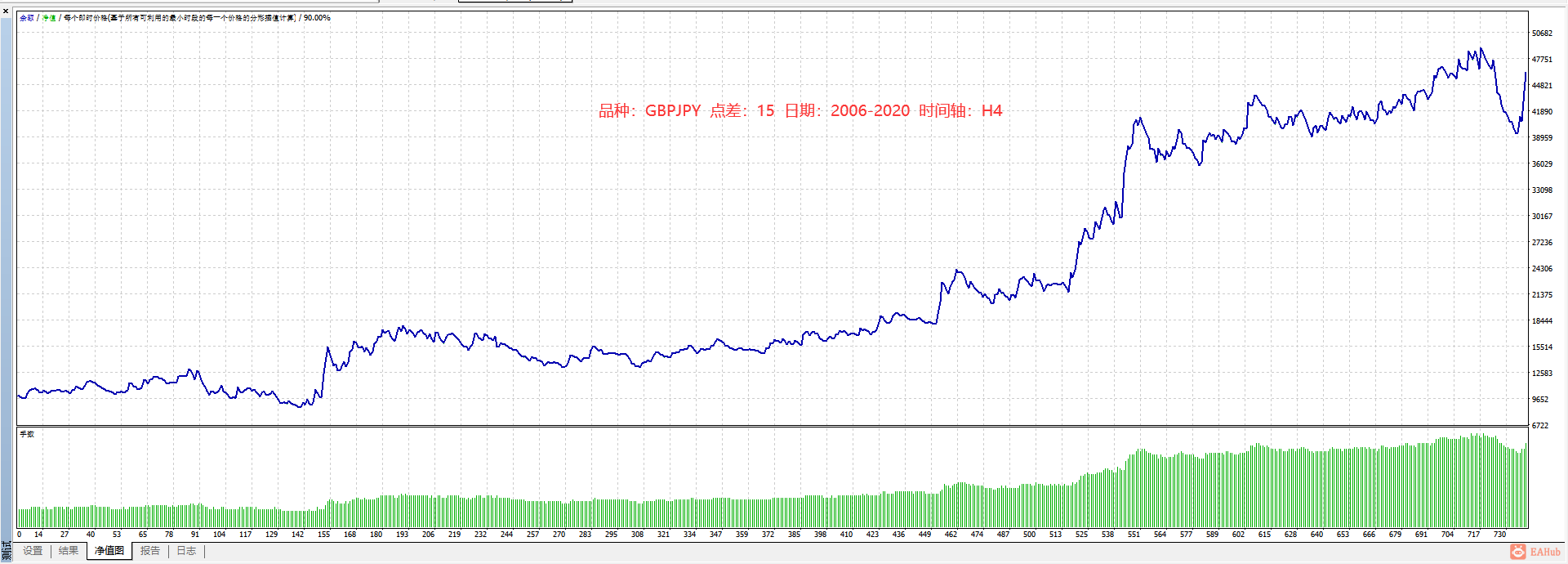The width and height of the screenshot is (1568, 564).
Task: Click the blue 余额 legend label
Action: pos(27,18)
